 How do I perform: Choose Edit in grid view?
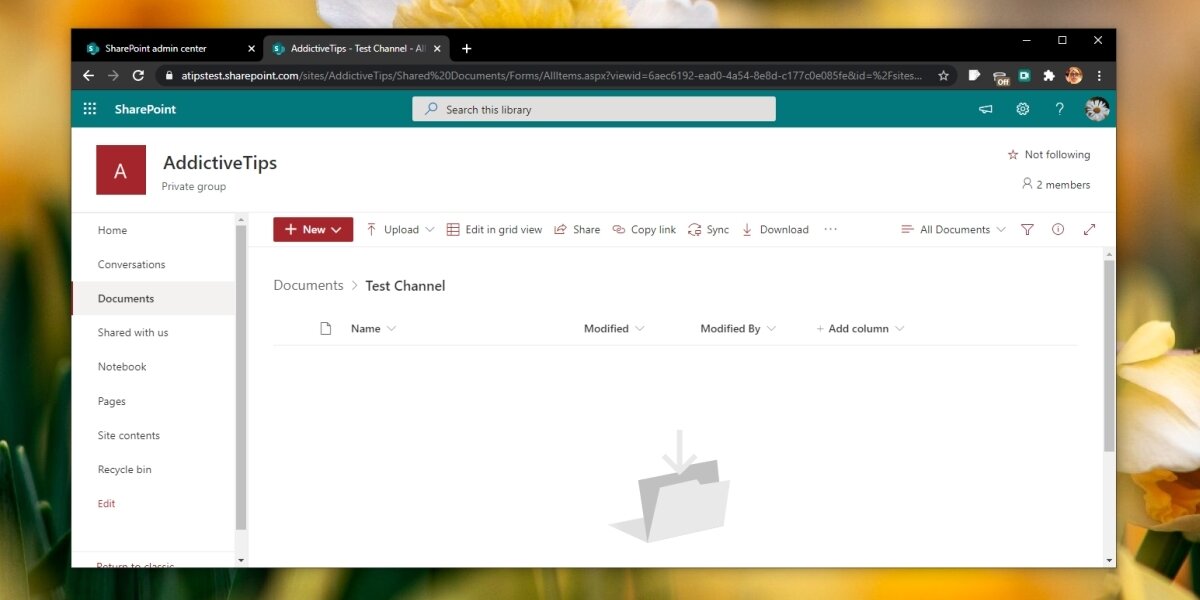tap(494, 229)
